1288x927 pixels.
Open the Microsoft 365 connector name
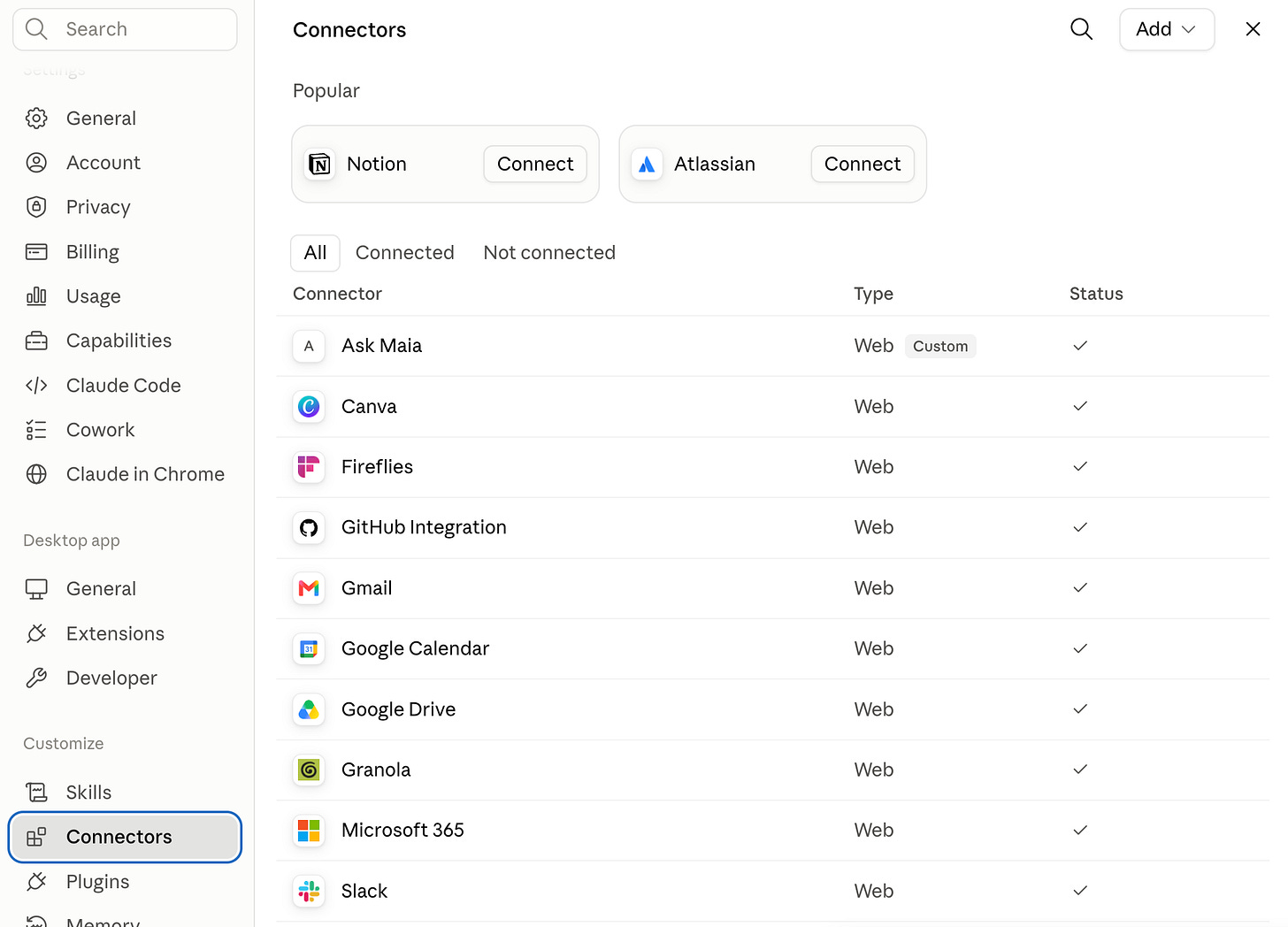[x=402, y=831]
